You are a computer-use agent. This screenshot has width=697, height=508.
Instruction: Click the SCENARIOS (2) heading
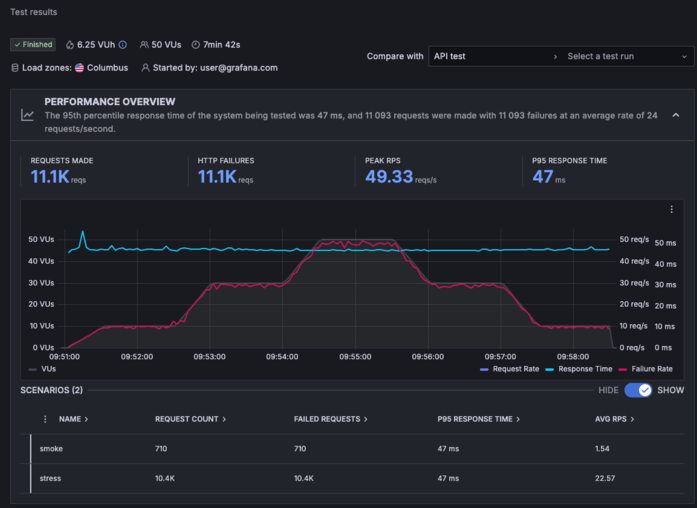click(52, 390)
